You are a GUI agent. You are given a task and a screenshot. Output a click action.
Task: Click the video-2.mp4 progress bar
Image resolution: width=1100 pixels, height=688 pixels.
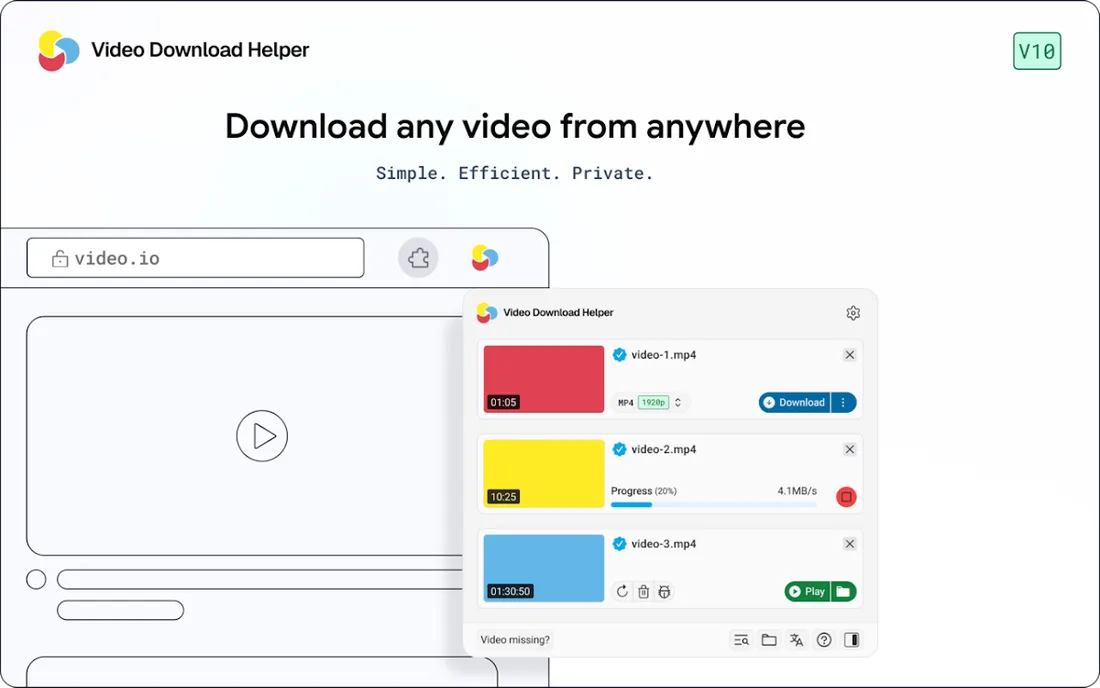click(713, 504)
